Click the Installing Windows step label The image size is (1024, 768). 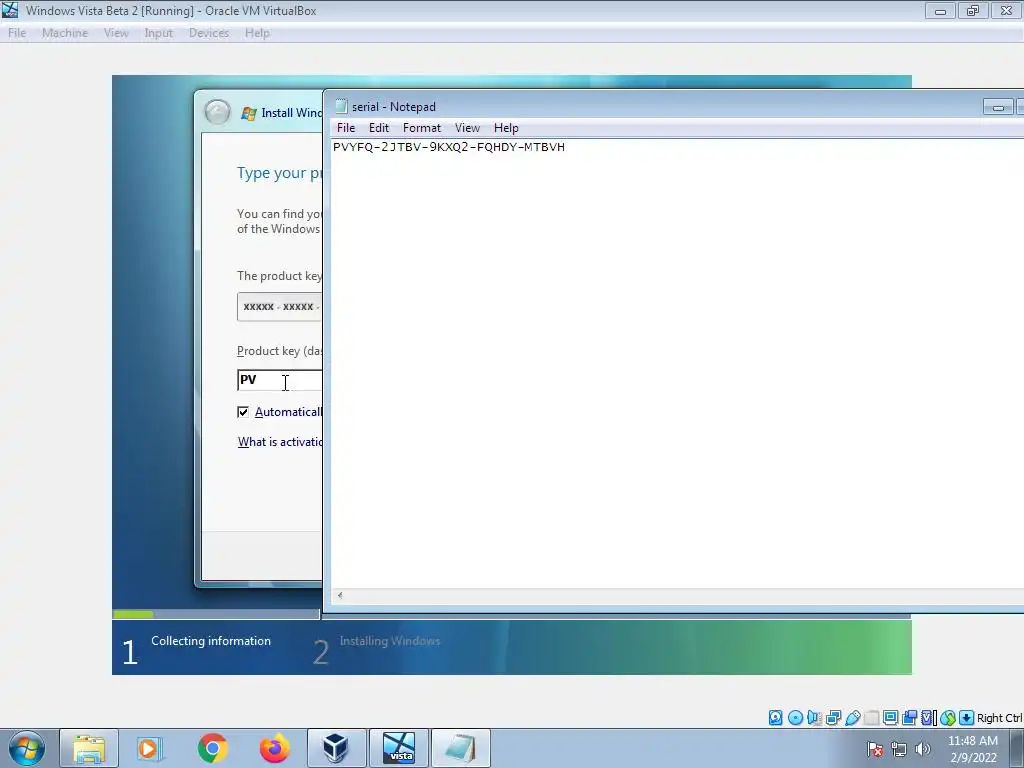[390, 641]
